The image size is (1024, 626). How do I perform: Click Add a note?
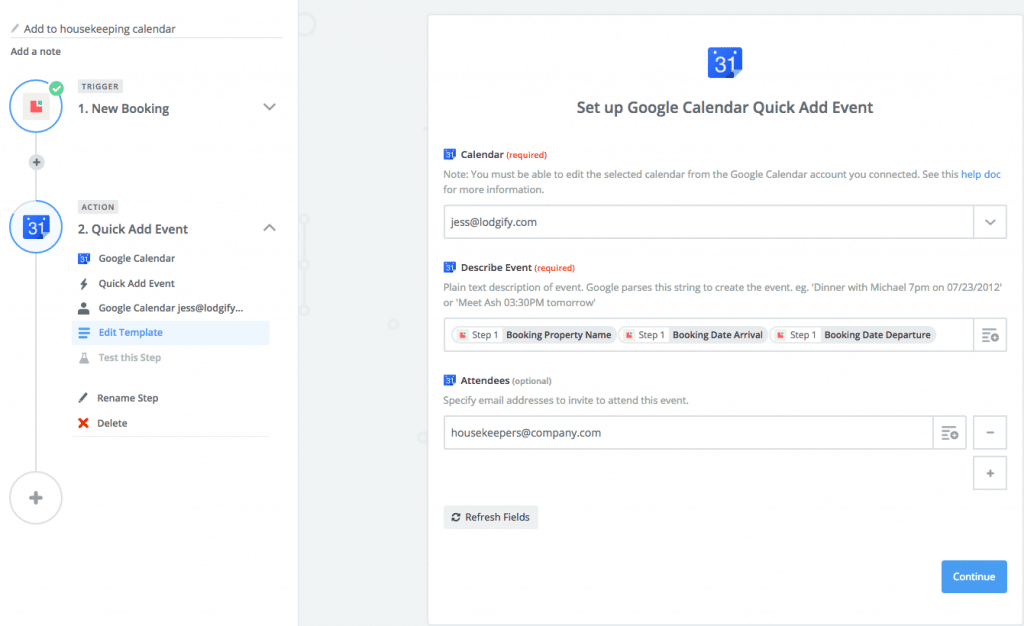(36, 52)
